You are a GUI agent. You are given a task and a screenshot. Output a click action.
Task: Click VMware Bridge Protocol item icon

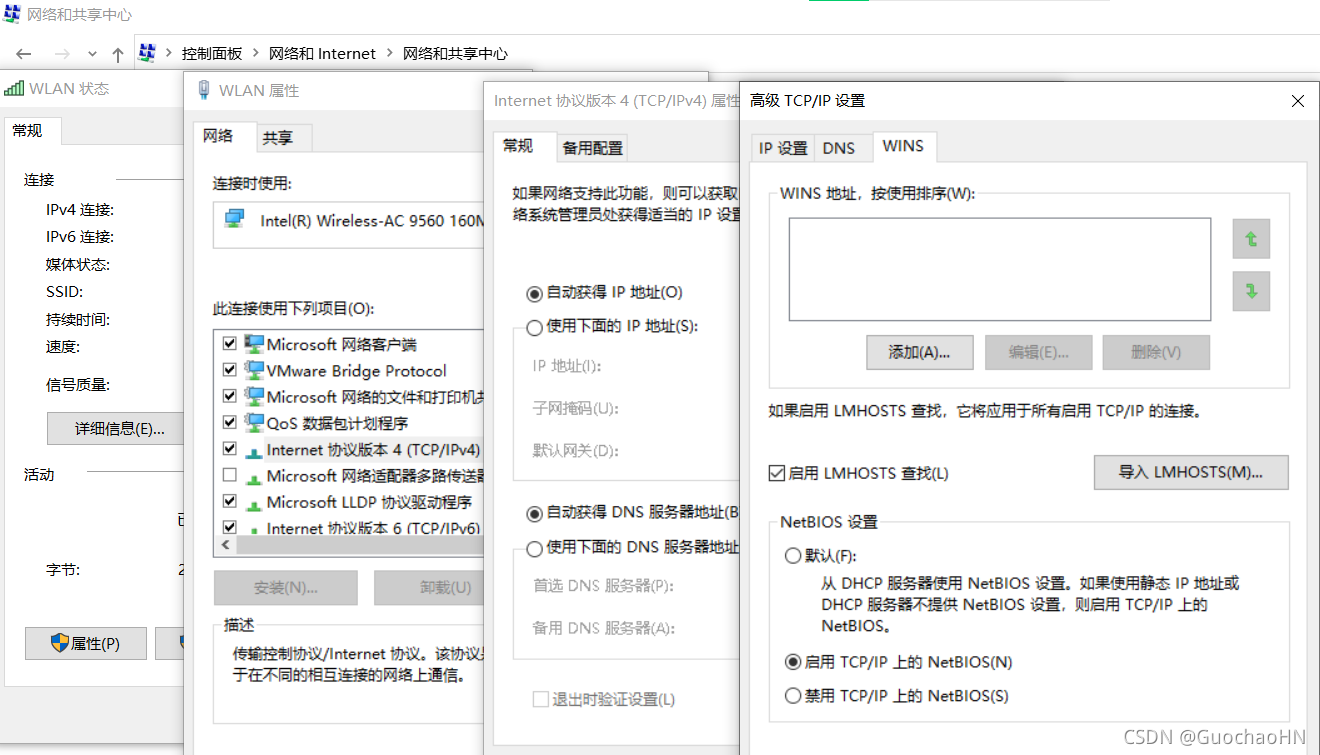[254, 370]
